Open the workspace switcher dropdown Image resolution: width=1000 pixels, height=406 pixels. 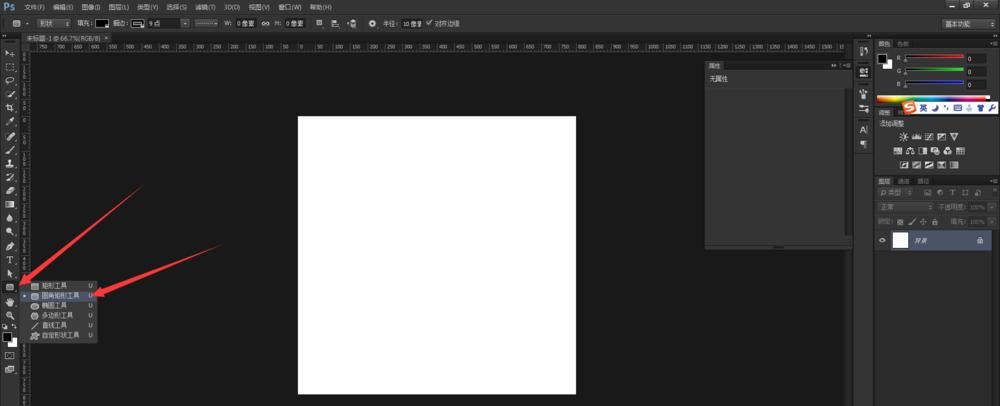coord(969,24)
